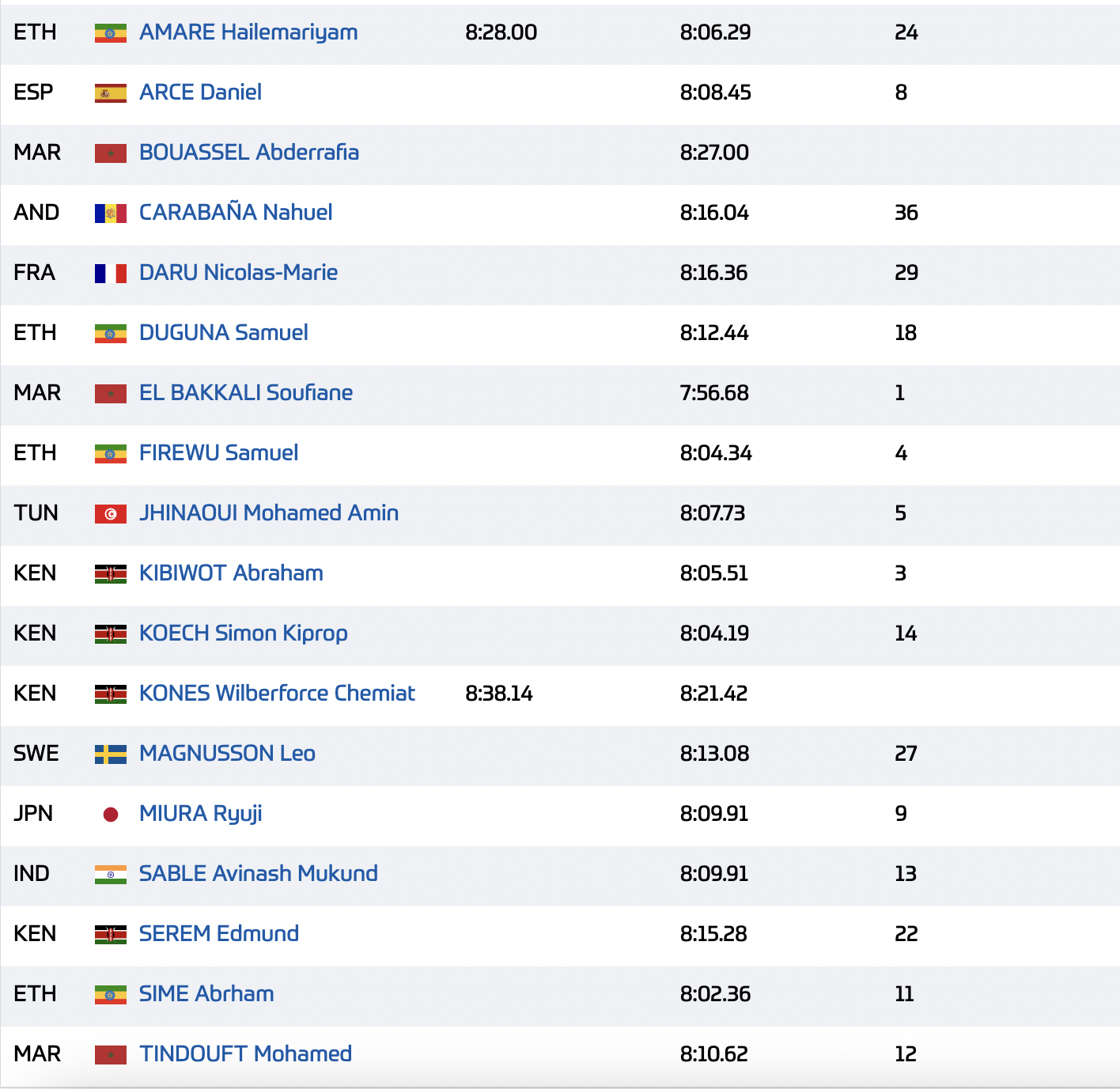
Task: Click BOUASSEL Abderrafia's 8:27.00 time cell
Action: [714, 153]
